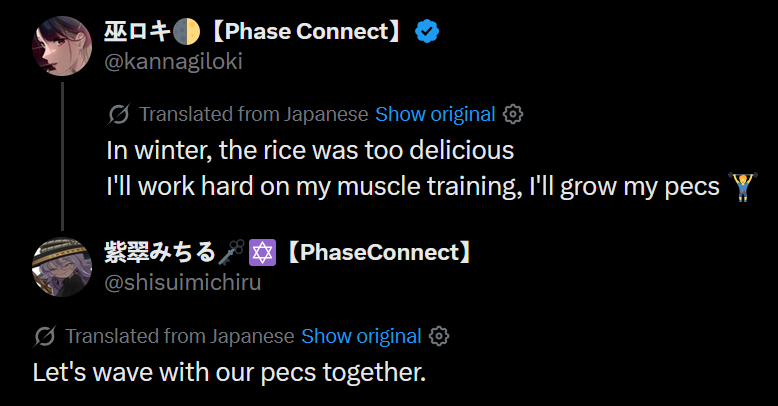Show original Japanese for shisuimichiru's reply
Screen dimensions: 778x406
pyautogui.click(x=361, y=336)
